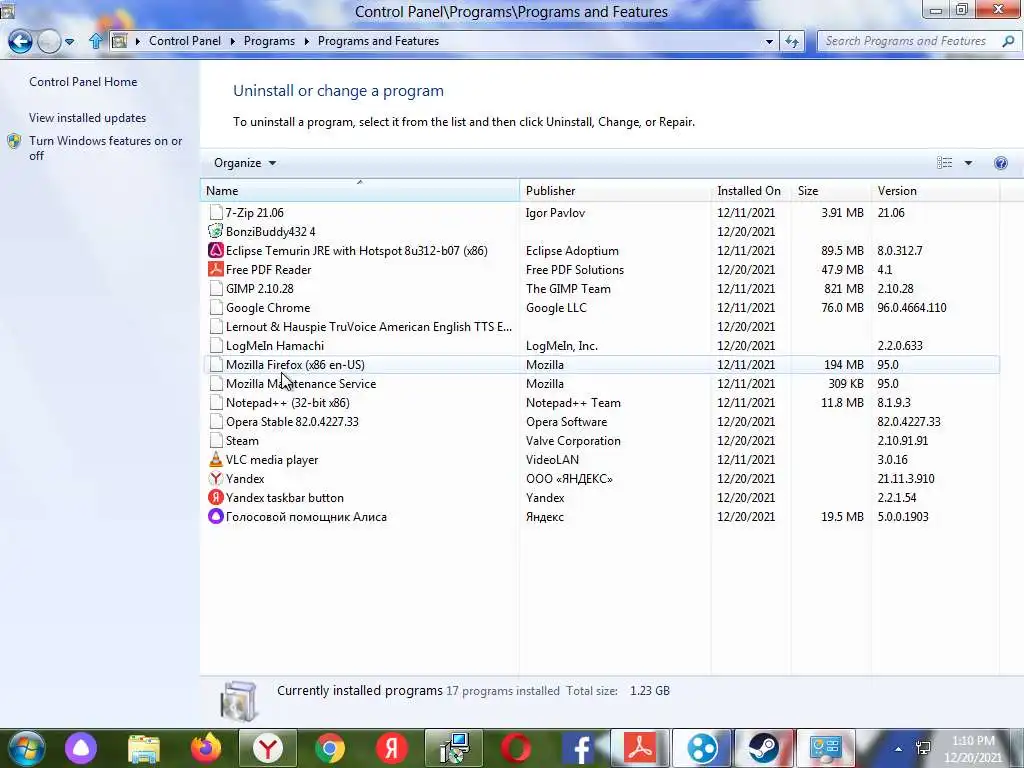Viewport: 1024px width, 768px height.
Task: Launch Google Chrome from the taskbar
Action: (330, 748)
